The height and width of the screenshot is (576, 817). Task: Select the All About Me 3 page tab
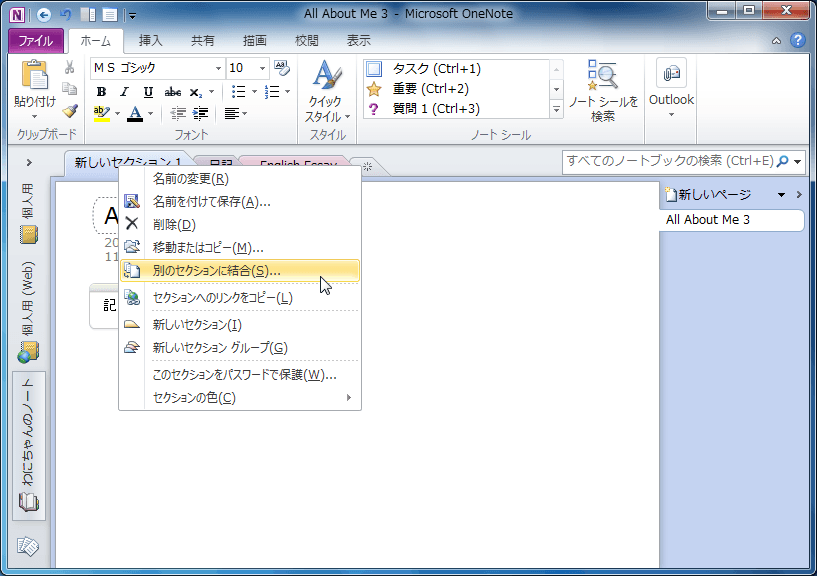click(x=732, y=220)
